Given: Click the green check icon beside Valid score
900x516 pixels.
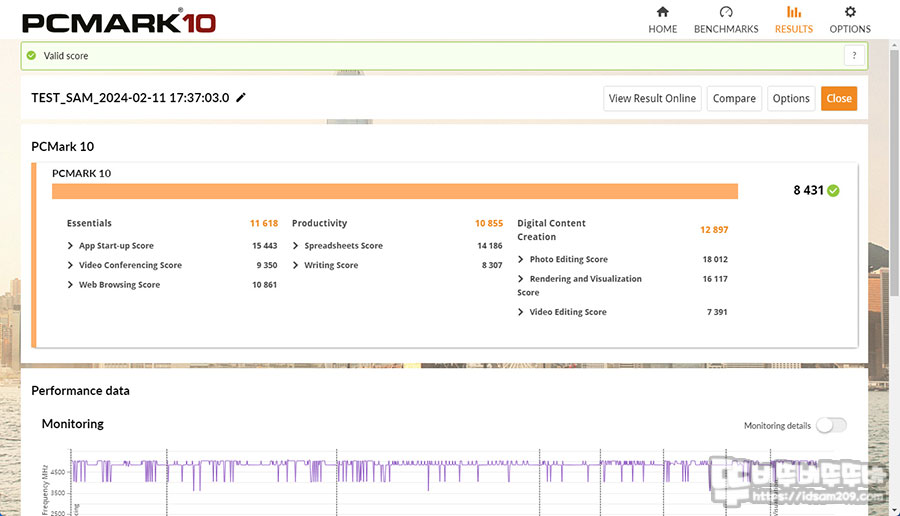Looking at the screenshot, I should coord(32,56).
